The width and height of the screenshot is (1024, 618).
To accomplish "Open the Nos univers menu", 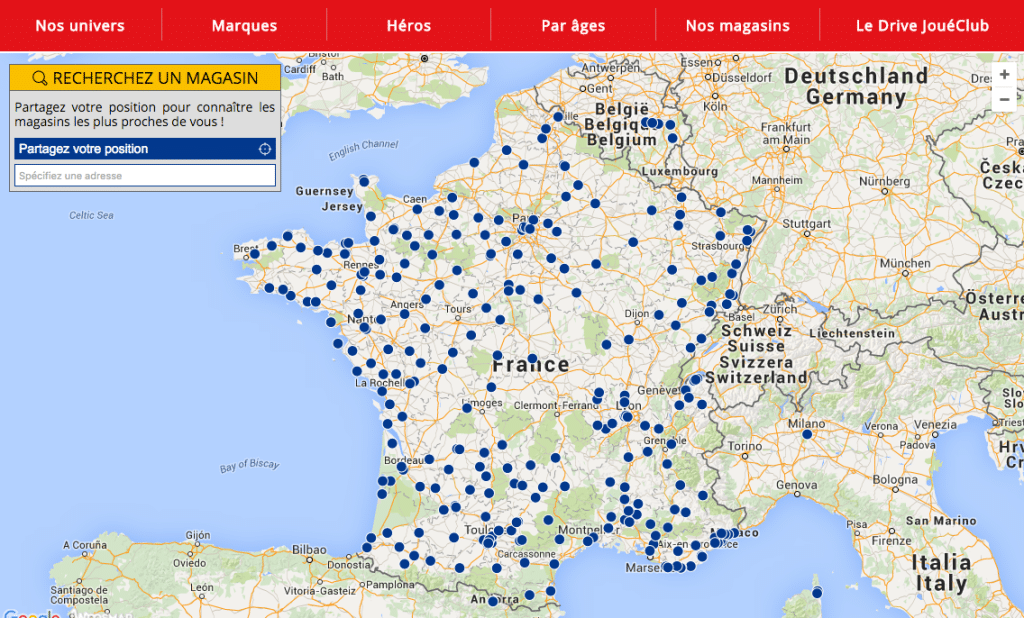I will pos(80,25).
